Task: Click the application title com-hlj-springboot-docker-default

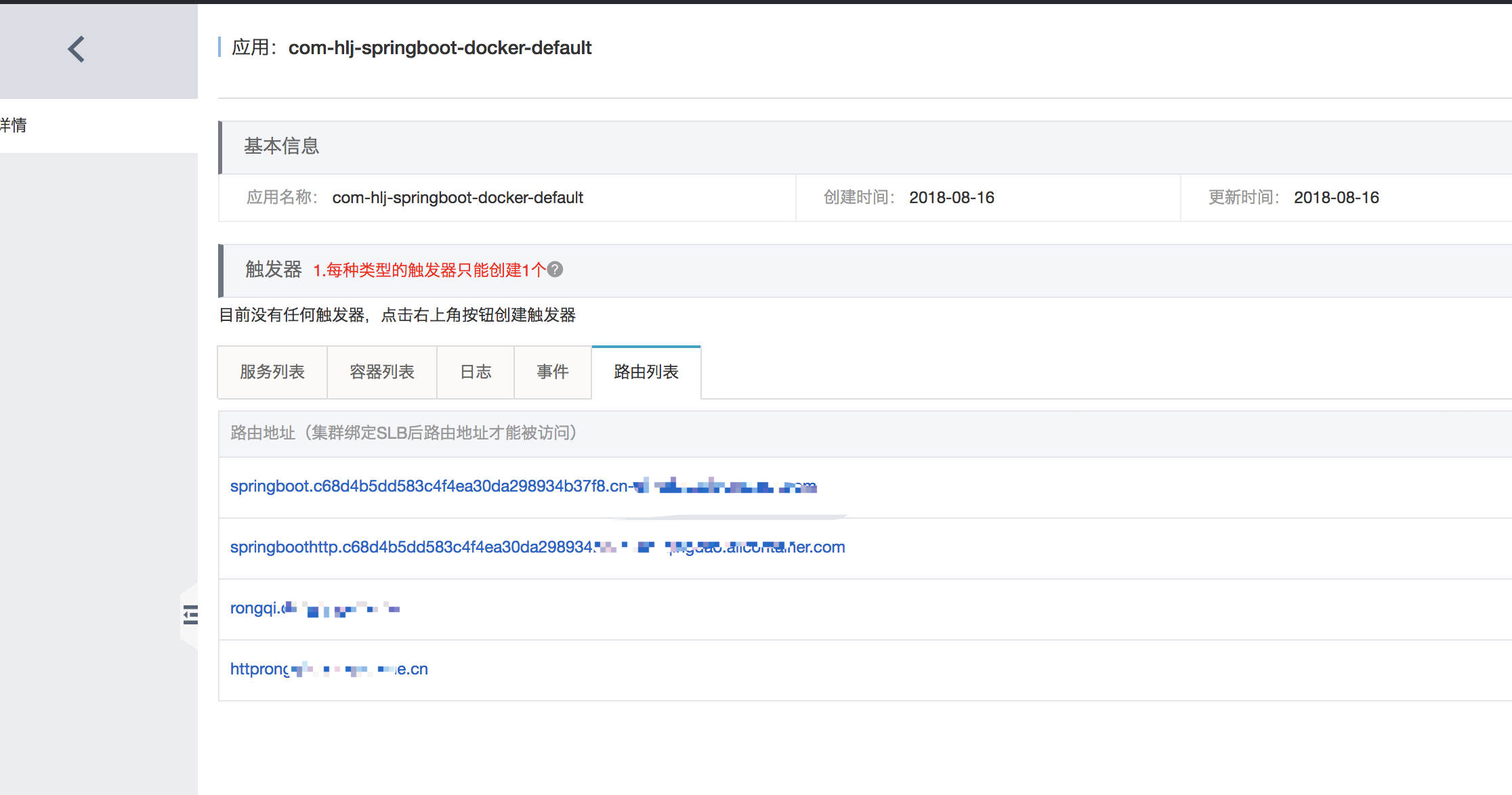Action: point(440,48)
